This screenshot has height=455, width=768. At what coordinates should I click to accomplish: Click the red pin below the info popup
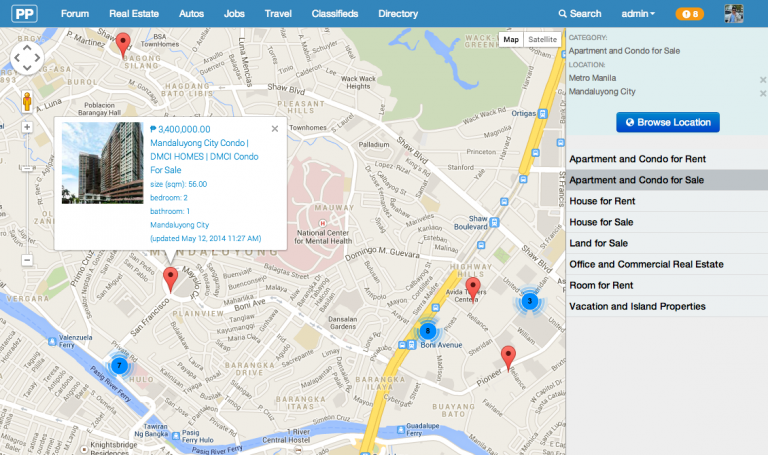(170, 281)
